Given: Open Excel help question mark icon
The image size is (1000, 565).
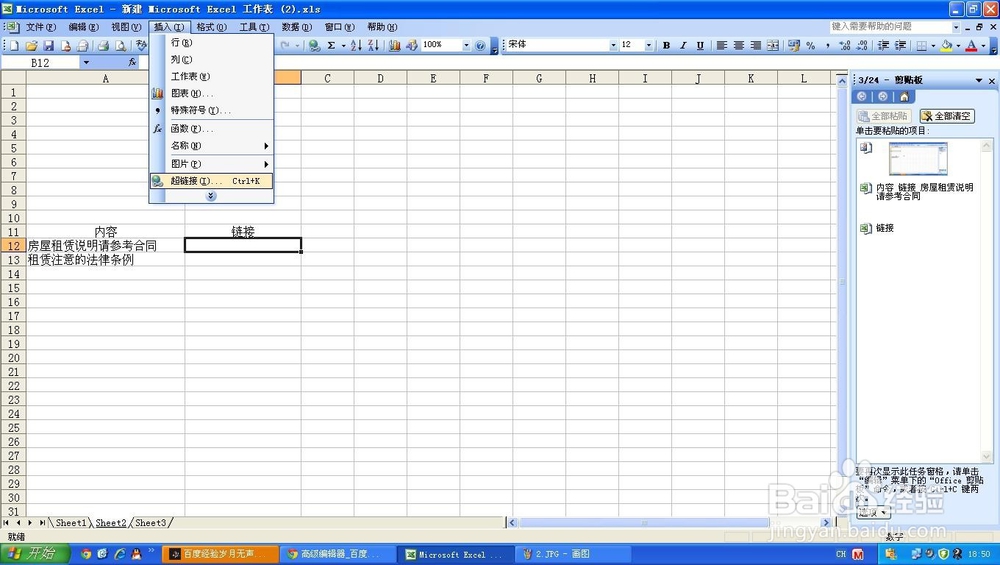Looking at the screenshot, I should click(480, 45).
